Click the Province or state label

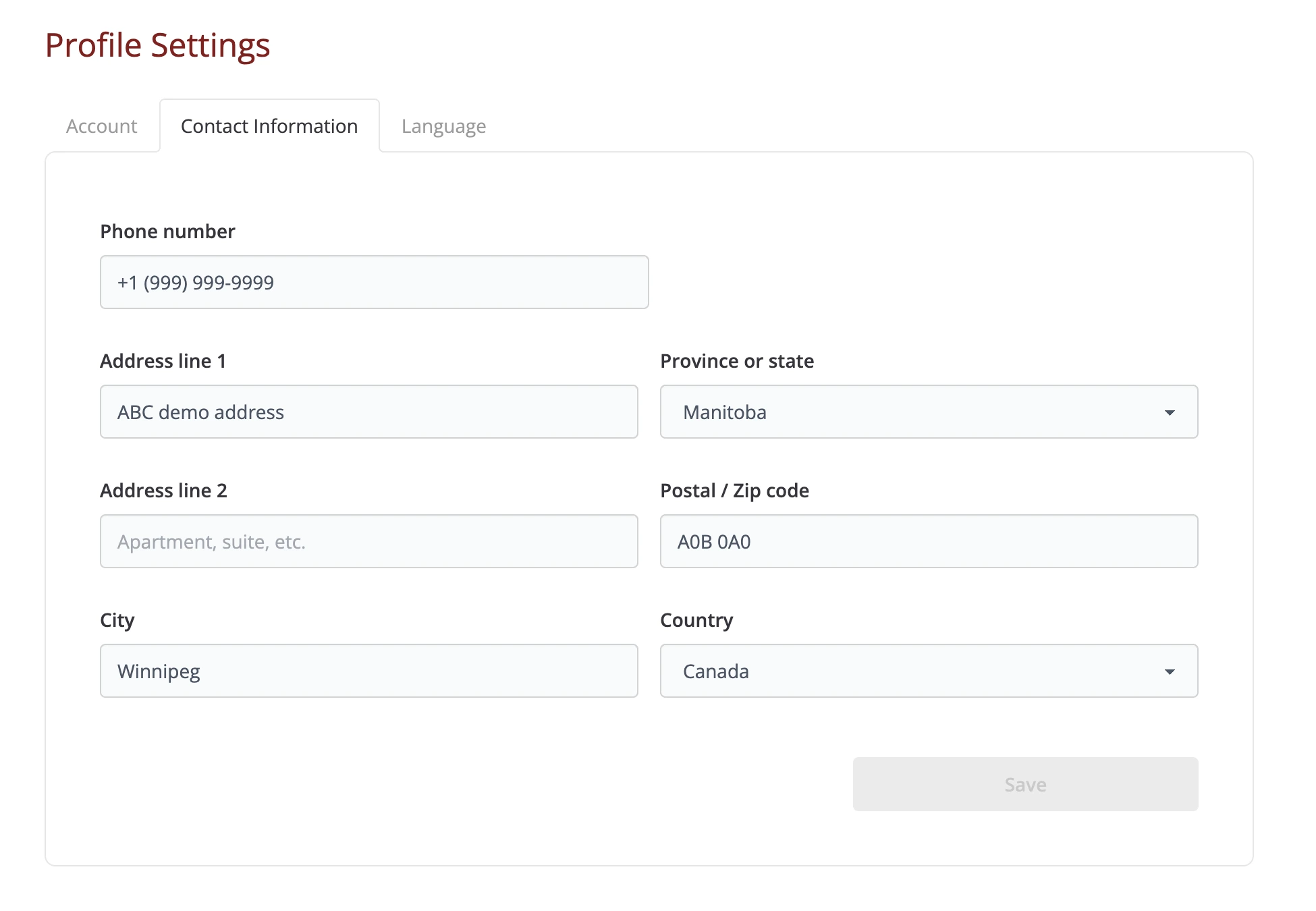[x=737, y=361]
